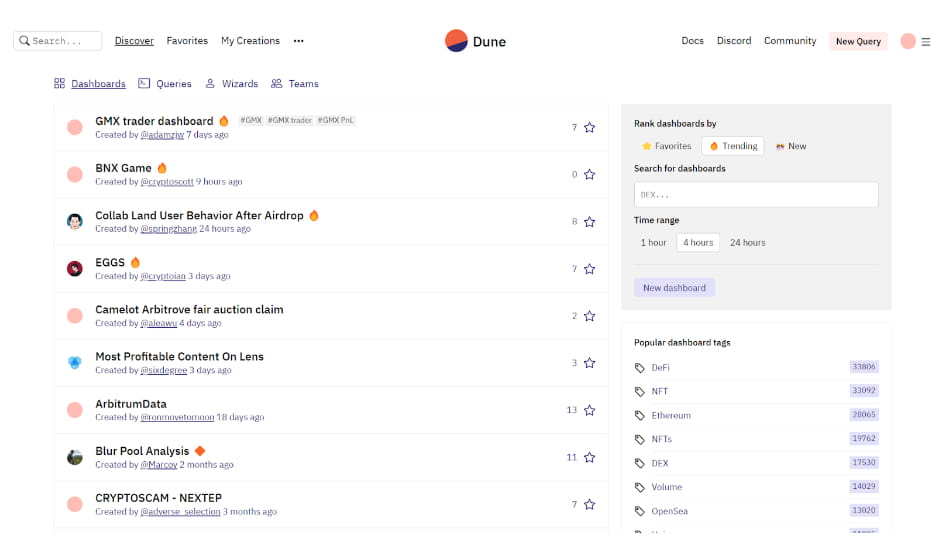The image size is (932, 557).
Task: Click the top search input field
Action: pos(58,40)
